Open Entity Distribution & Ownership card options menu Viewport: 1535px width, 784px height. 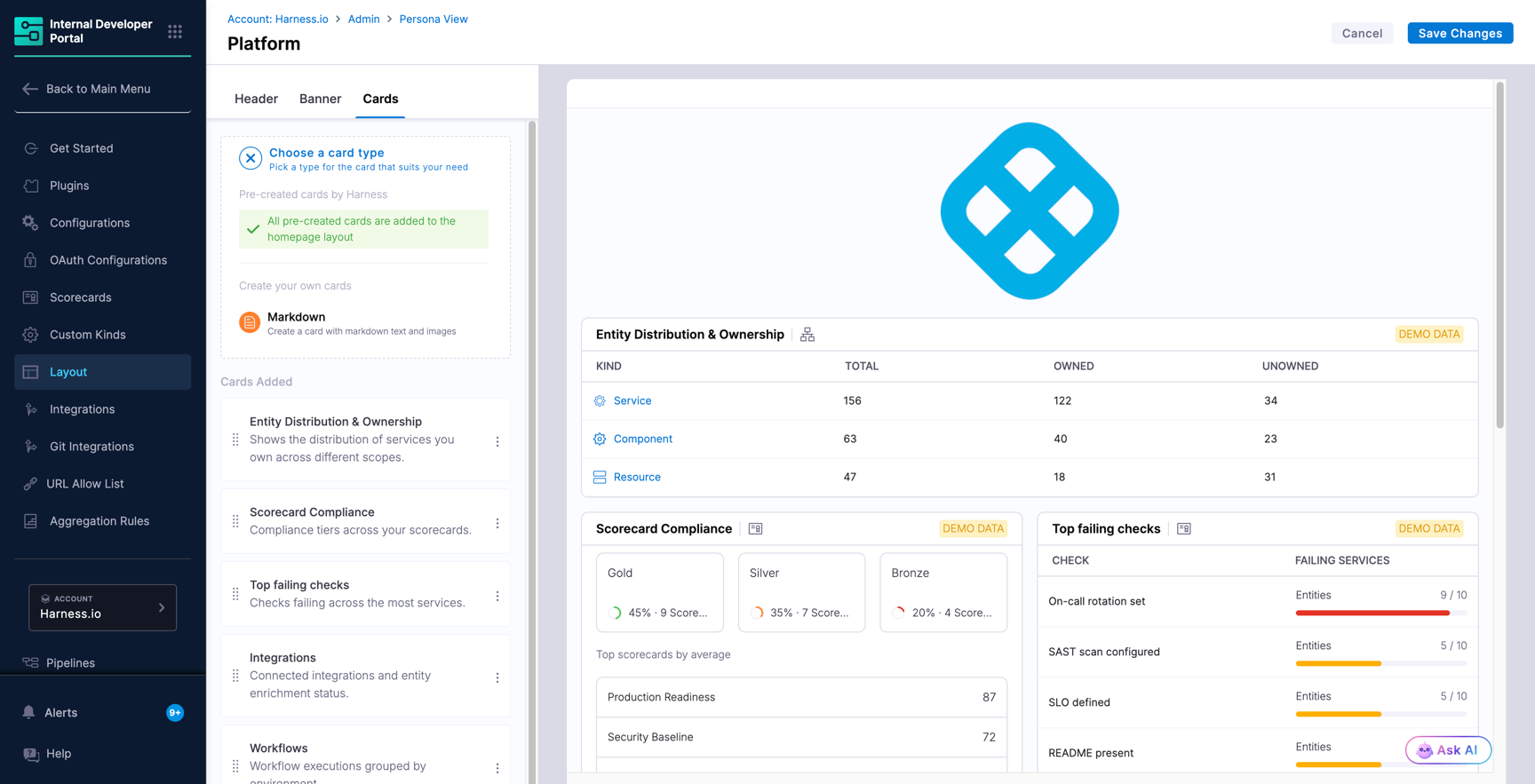click(x=497, y=441)
